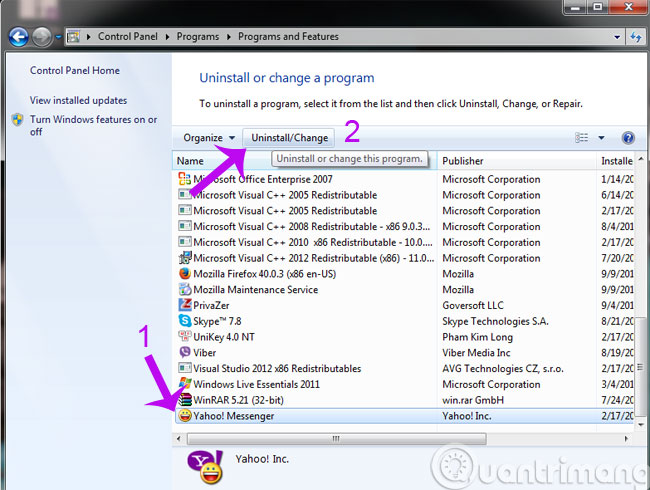Viewport: 650px width, 490px height.
Task: Click the Yahoo! Messenger smiley icon
Action: click(x=184, y=415)
